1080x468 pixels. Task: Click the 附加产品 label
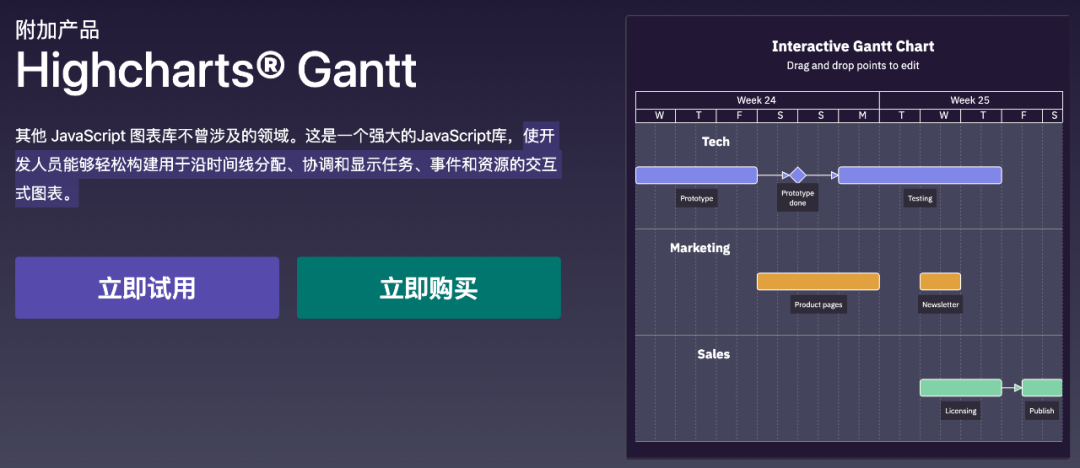(x=57, y=30)
